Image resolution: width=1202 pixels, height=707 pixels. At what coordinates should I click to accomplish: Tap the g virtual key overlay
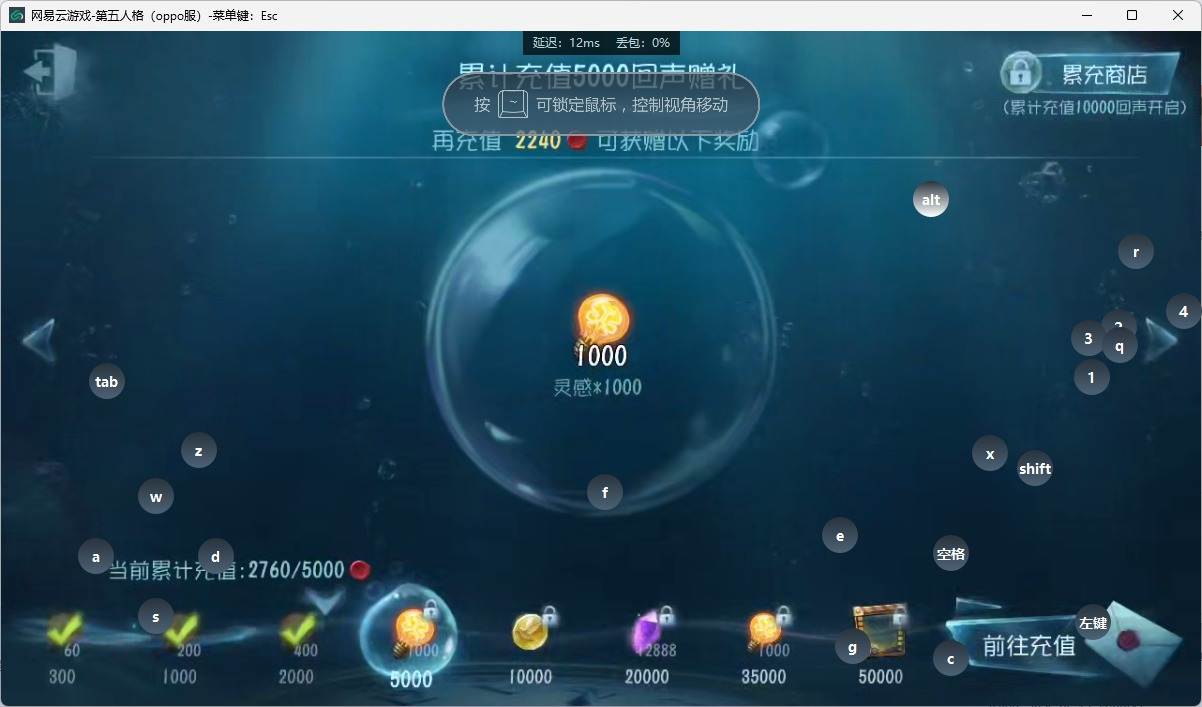click(853, 647)
